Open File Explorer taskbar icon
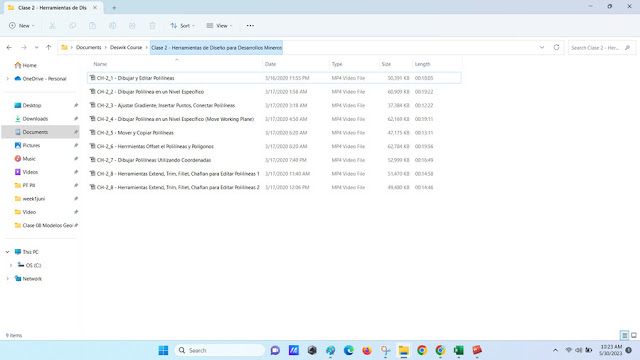The image size is (640, 360). click(x=404, y=350)
